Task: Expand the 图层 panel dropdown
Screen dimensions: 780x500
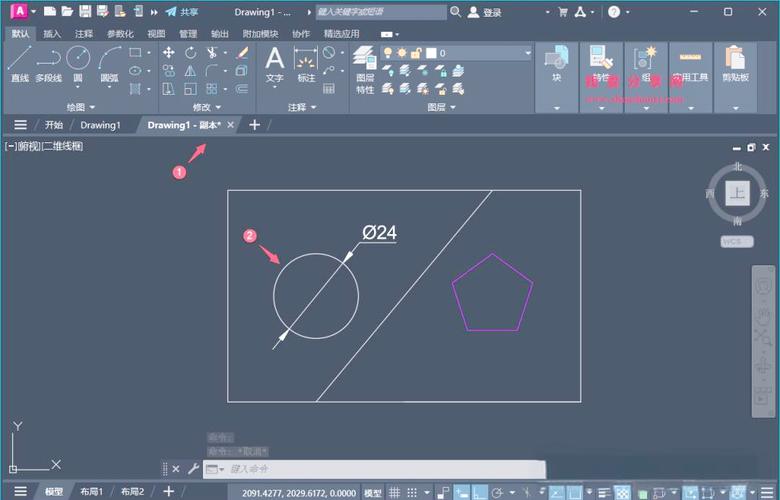Action: point(441,107)
